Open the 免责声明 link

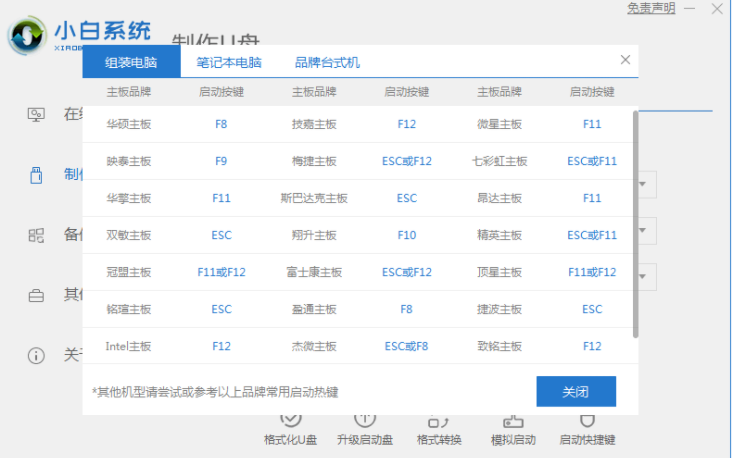650,8
